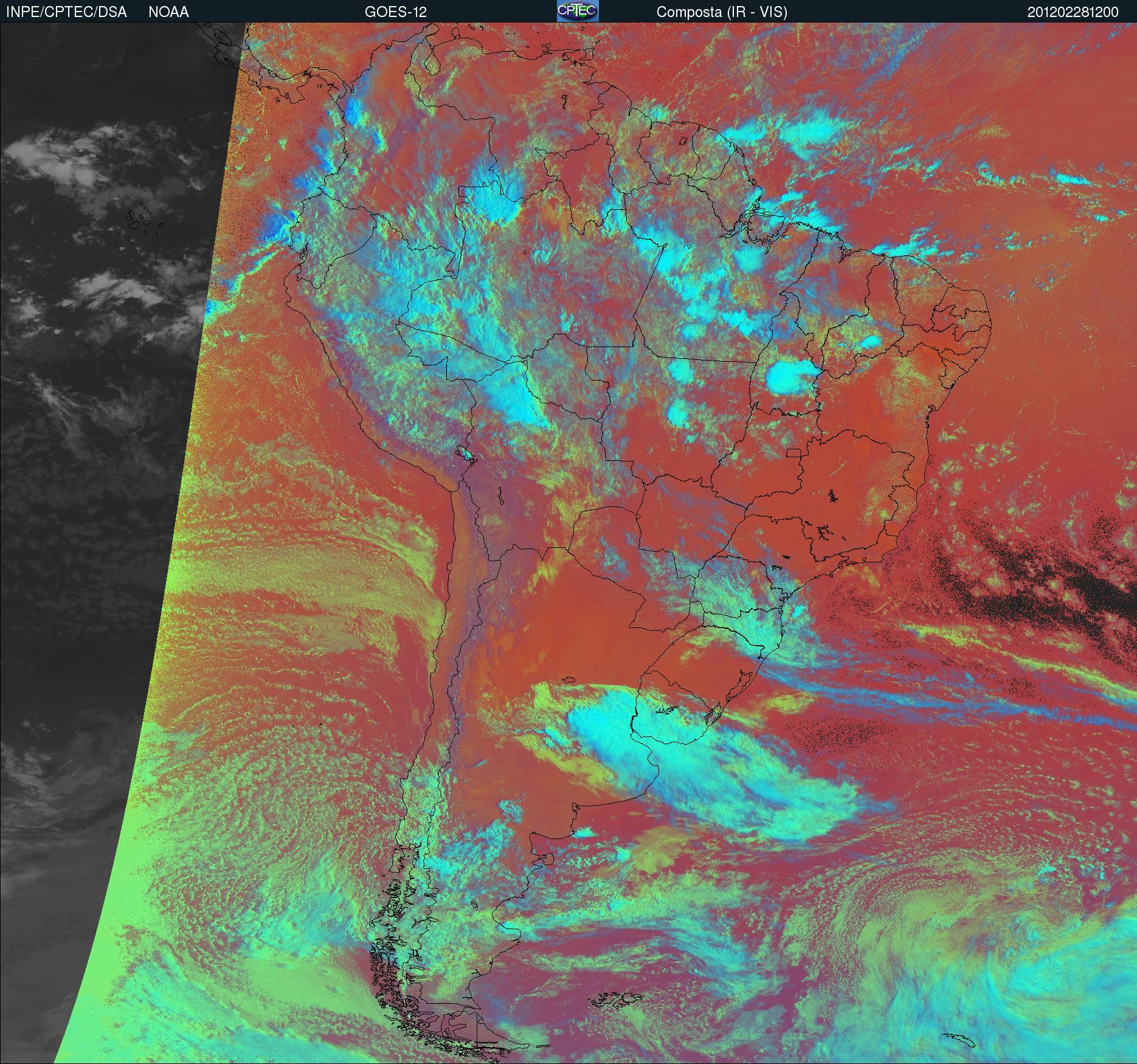
Task: Click the INPE/CPTEC/DSA header text
Action: click(66, 12)
